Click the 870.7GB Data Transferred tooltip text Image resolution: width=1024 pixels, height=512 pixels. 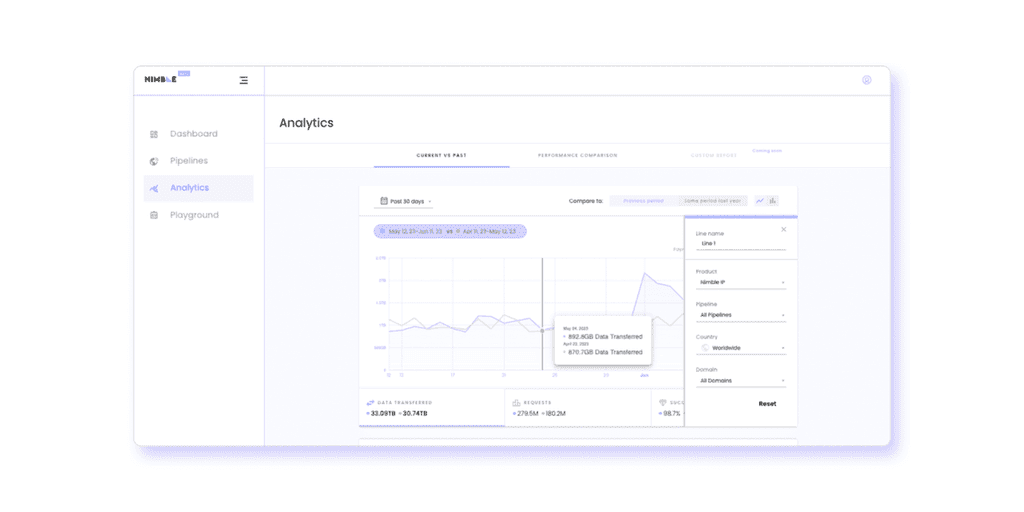click(x=605, y=353)
